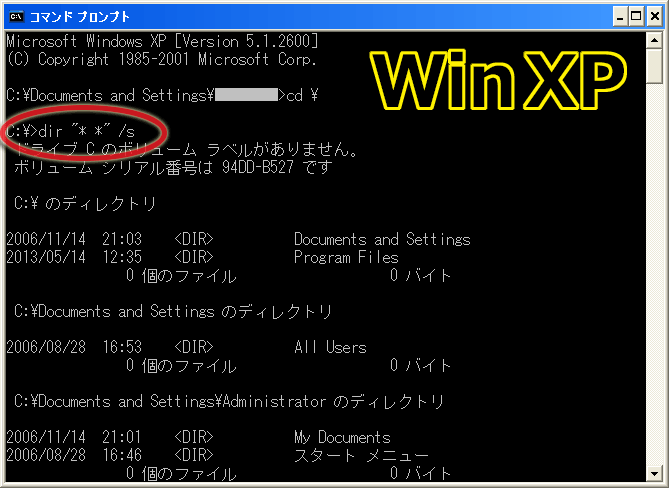This screenshot has width=669, height=488.
Task: Click the コマンド プロンプト title bar text
Action: [79, 17]
